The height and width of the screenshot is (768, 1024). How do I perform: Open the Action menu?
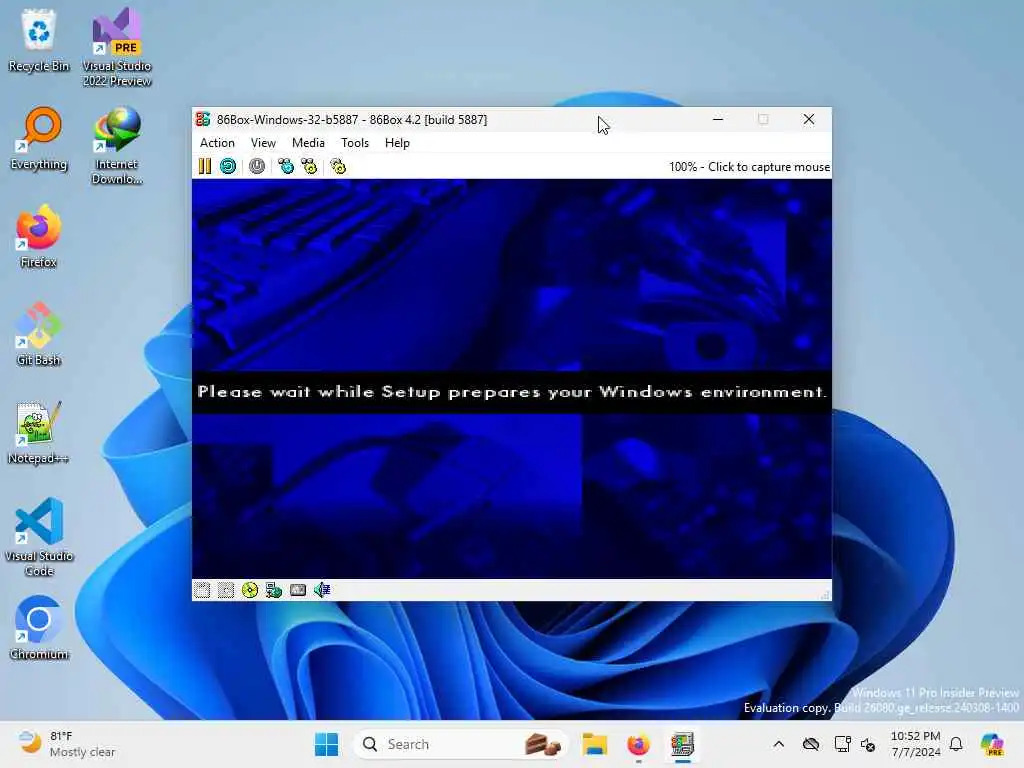click(x=217, y=143)
